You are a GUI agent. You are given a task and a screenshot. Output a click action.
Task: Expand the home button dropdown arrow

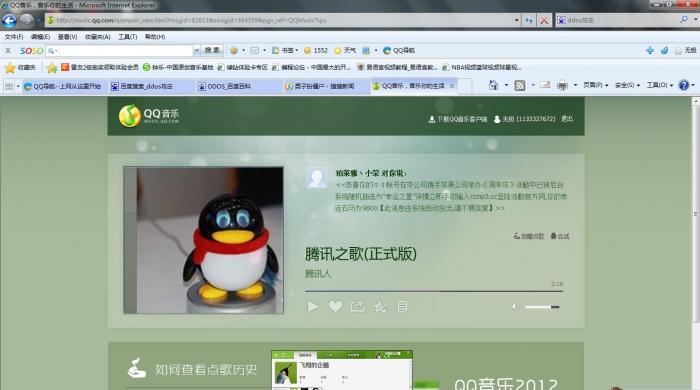506,85
